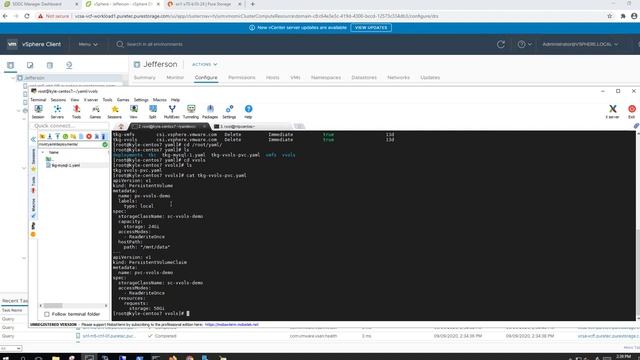Reload the browser page
Screen dimensions: 640x360
pyautogui.click(x=27, y=16)
